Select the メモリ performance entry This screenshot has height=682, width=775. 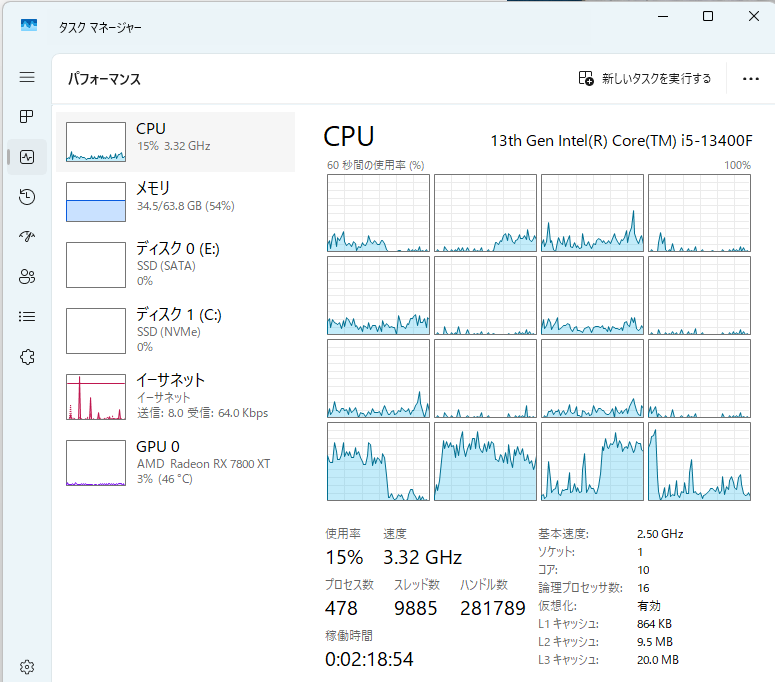point(180,201)
